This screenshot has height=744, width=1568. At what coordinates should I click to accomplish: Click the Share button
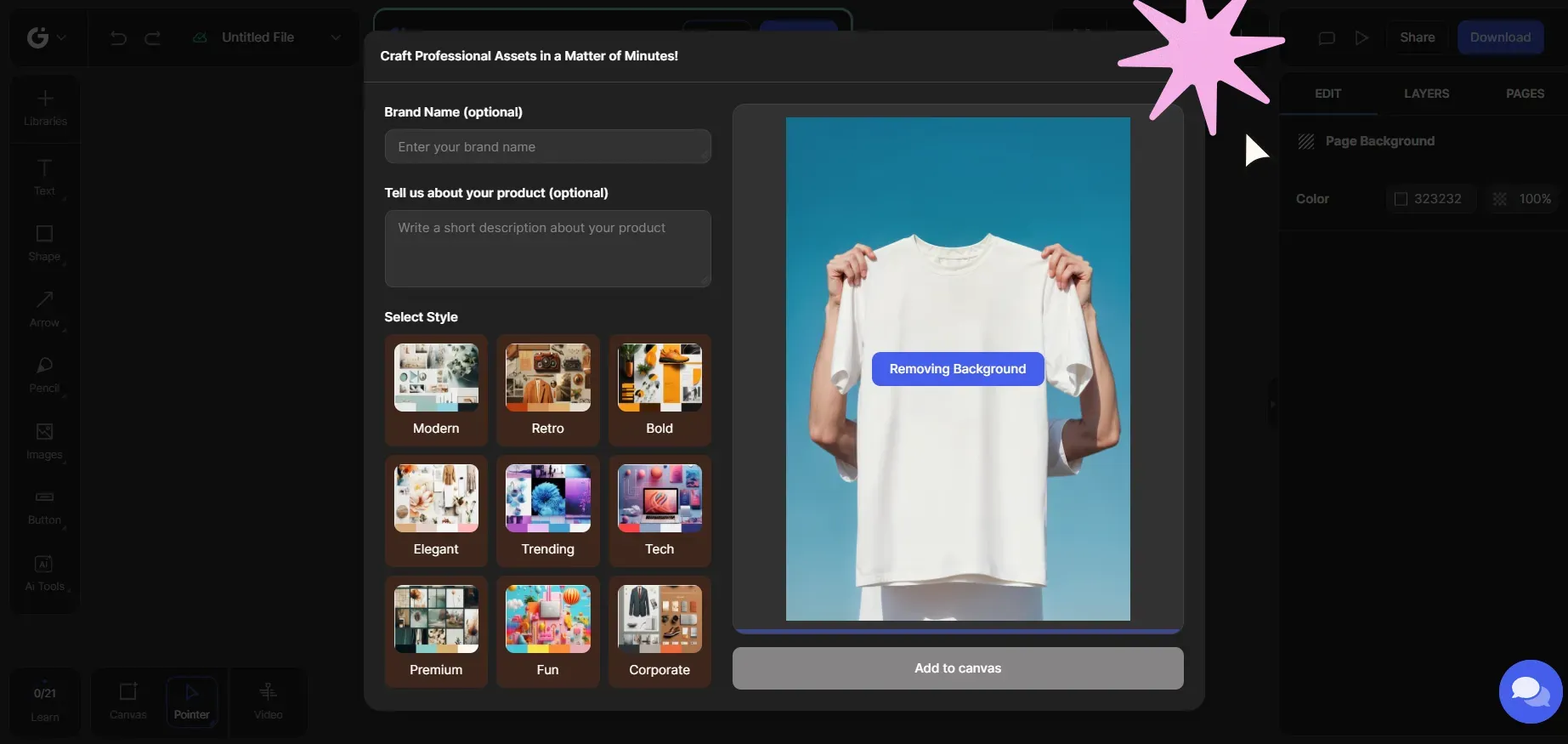tap(1418, 37)
